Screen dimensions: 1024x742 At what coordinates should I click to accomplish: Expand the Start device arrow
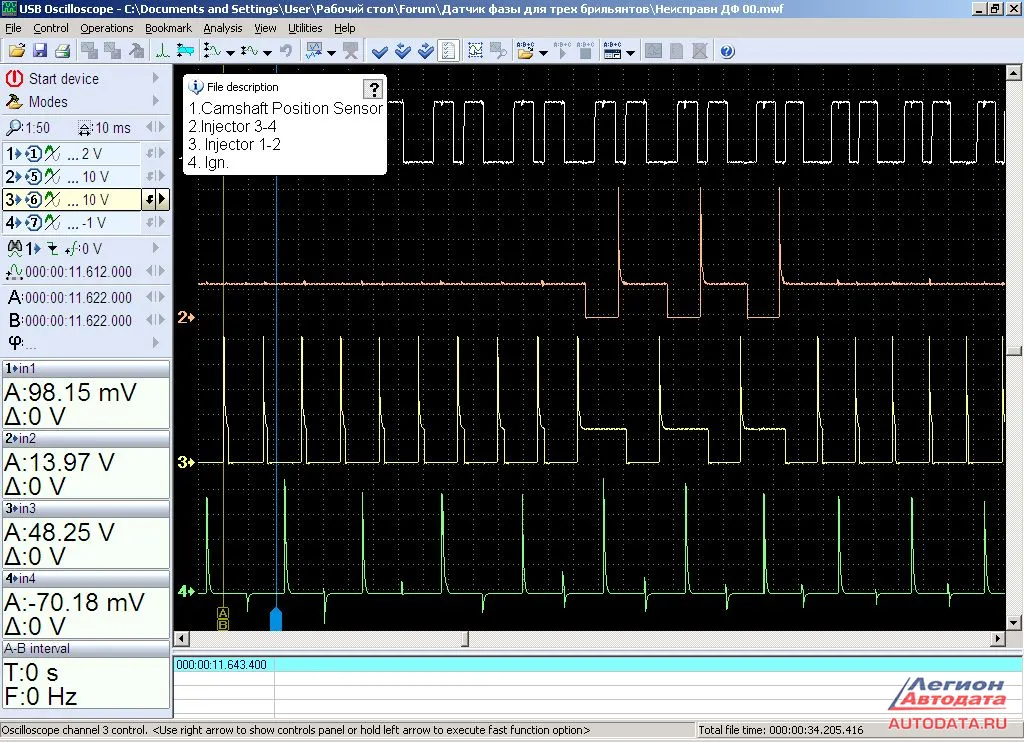point(155,78)
